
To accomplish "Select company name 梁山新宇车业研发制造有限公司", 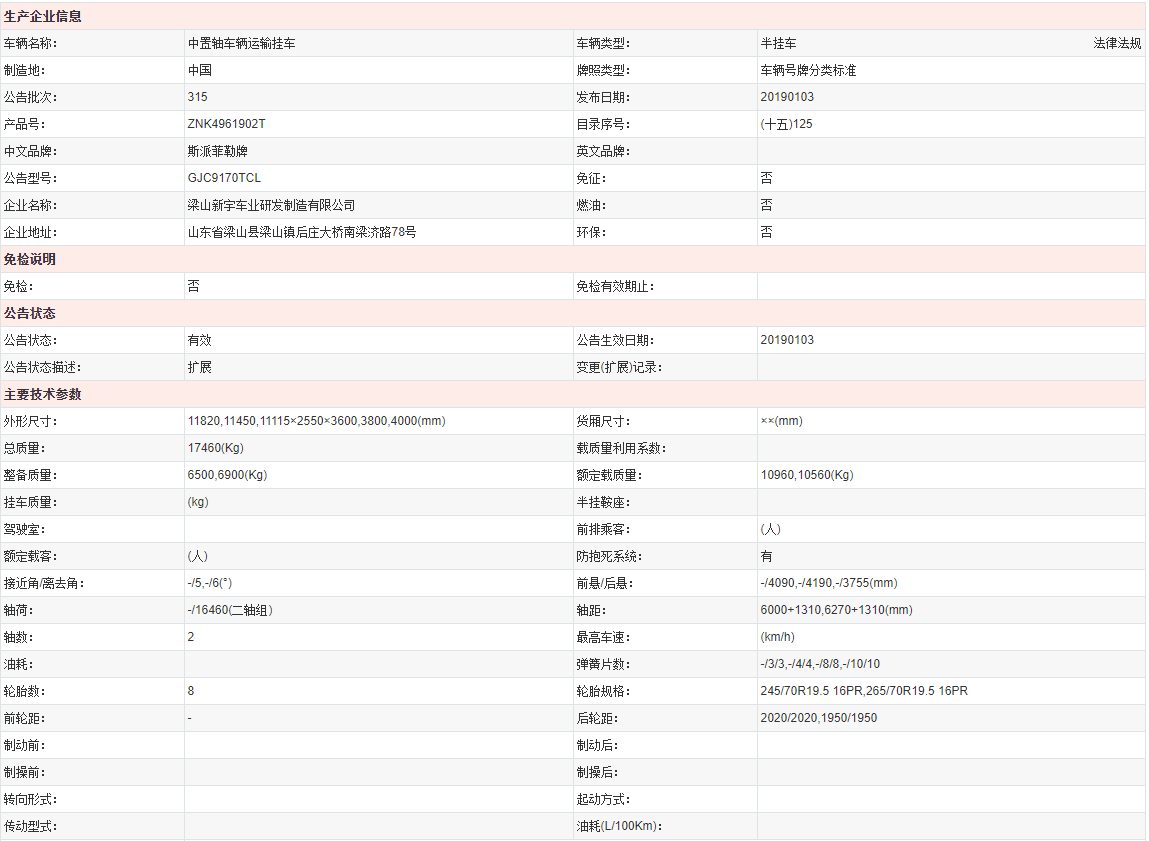I will tap(271, 206).
